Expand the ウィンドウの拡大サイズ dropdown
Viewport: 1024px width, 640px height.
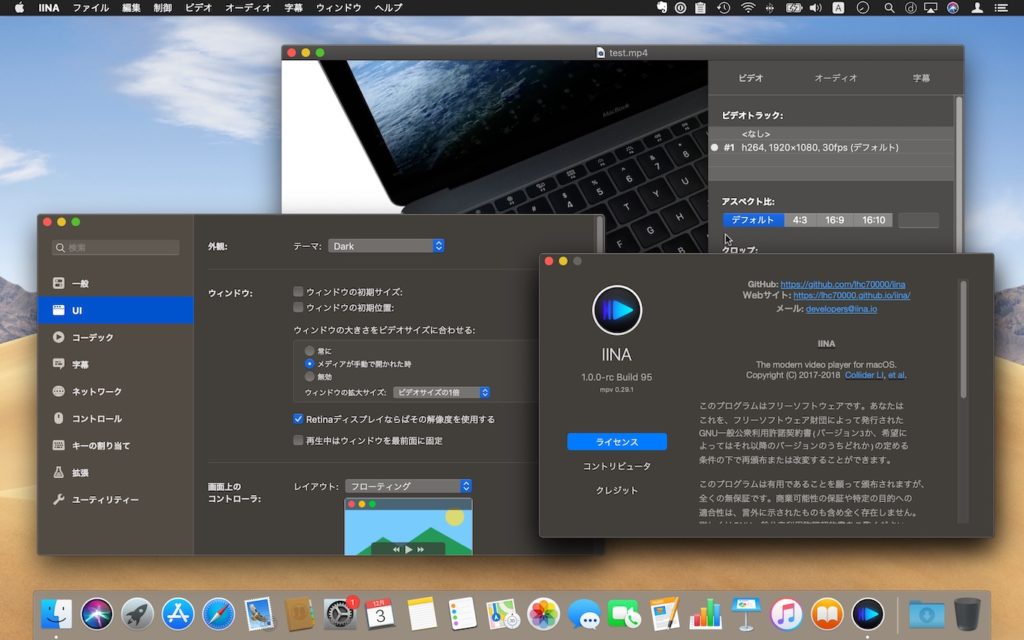pos(441,393)
